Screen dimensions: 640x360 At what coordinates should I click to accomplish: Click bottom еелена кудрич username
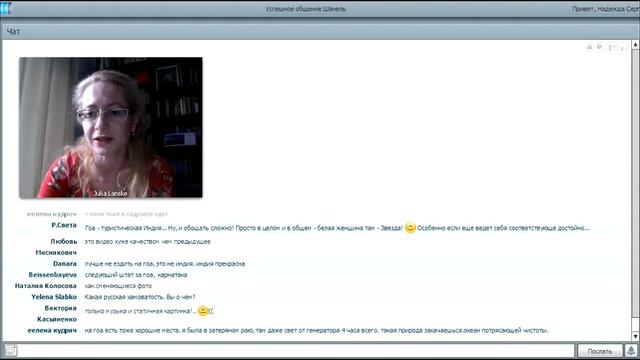coord(52,330)
